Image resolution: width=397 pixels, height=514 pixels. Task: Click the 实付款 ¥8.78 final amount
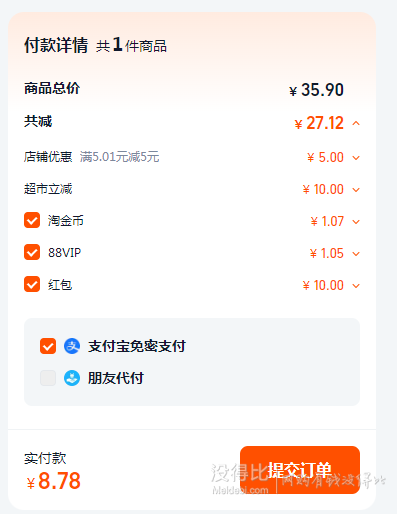tap(54, 481)
